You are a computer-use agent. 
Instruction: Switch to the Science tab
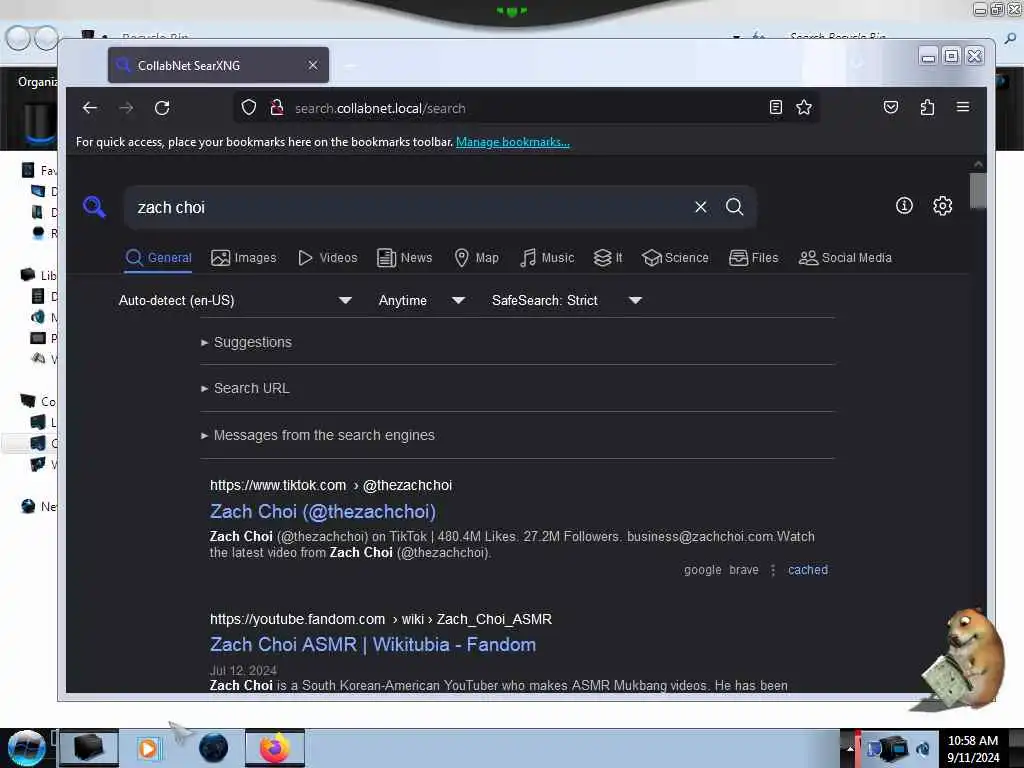(675, 258)
